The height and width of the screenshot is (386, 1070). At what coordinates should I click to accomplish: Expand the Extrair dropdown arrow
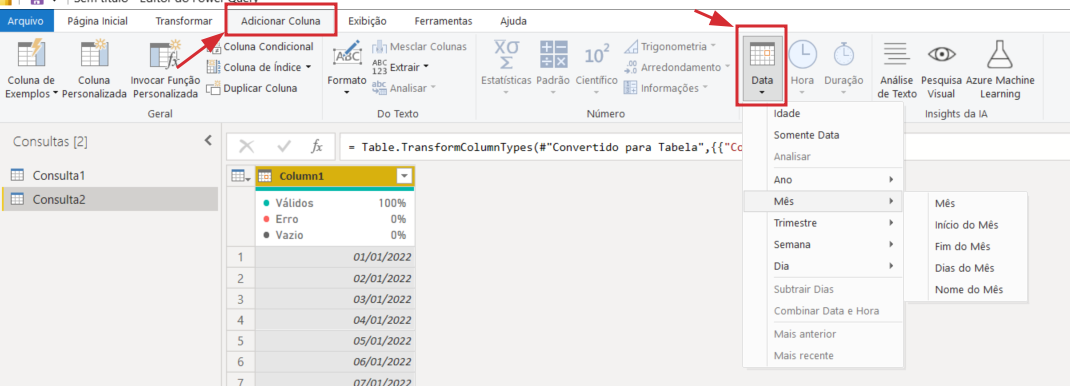(x=426, y=67)
